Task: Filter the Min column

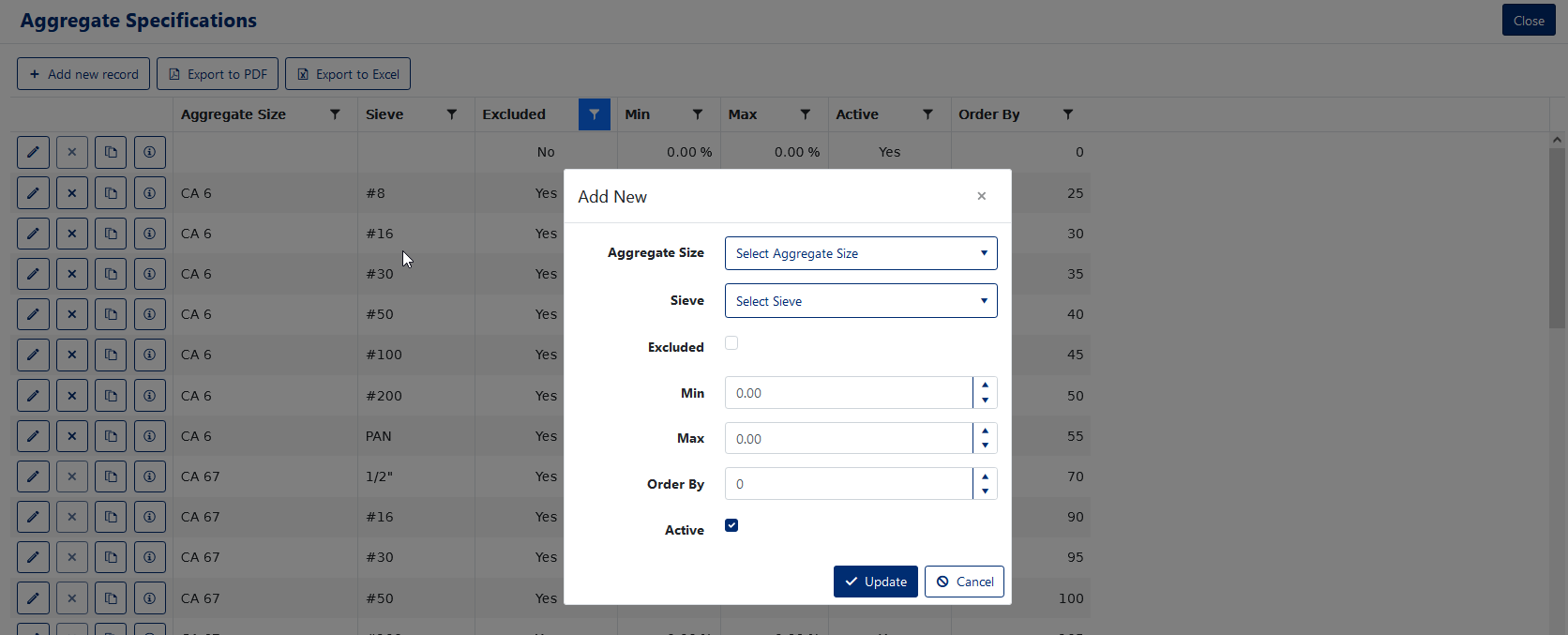Action: [x=698, y=114]
